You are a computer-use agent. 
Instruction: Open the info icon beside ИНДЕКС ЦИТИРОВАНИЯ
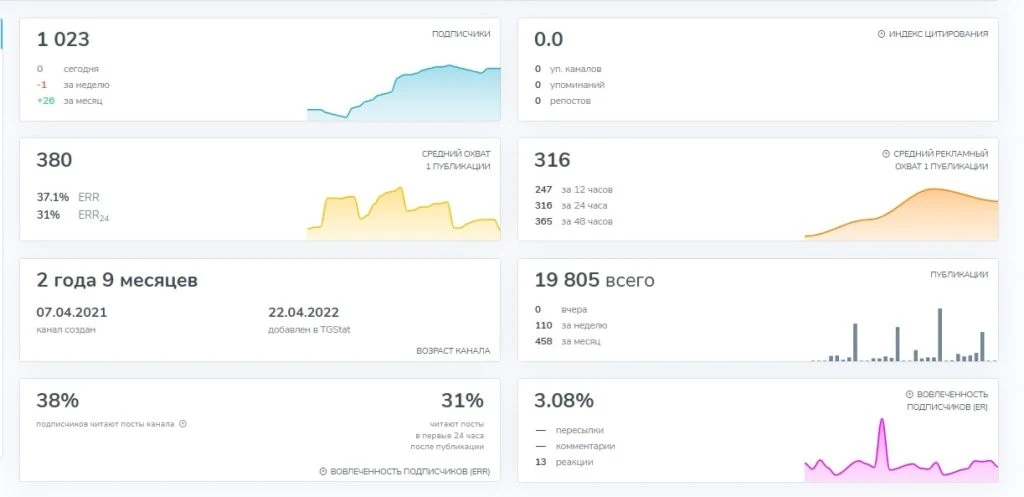coord(881,34)
